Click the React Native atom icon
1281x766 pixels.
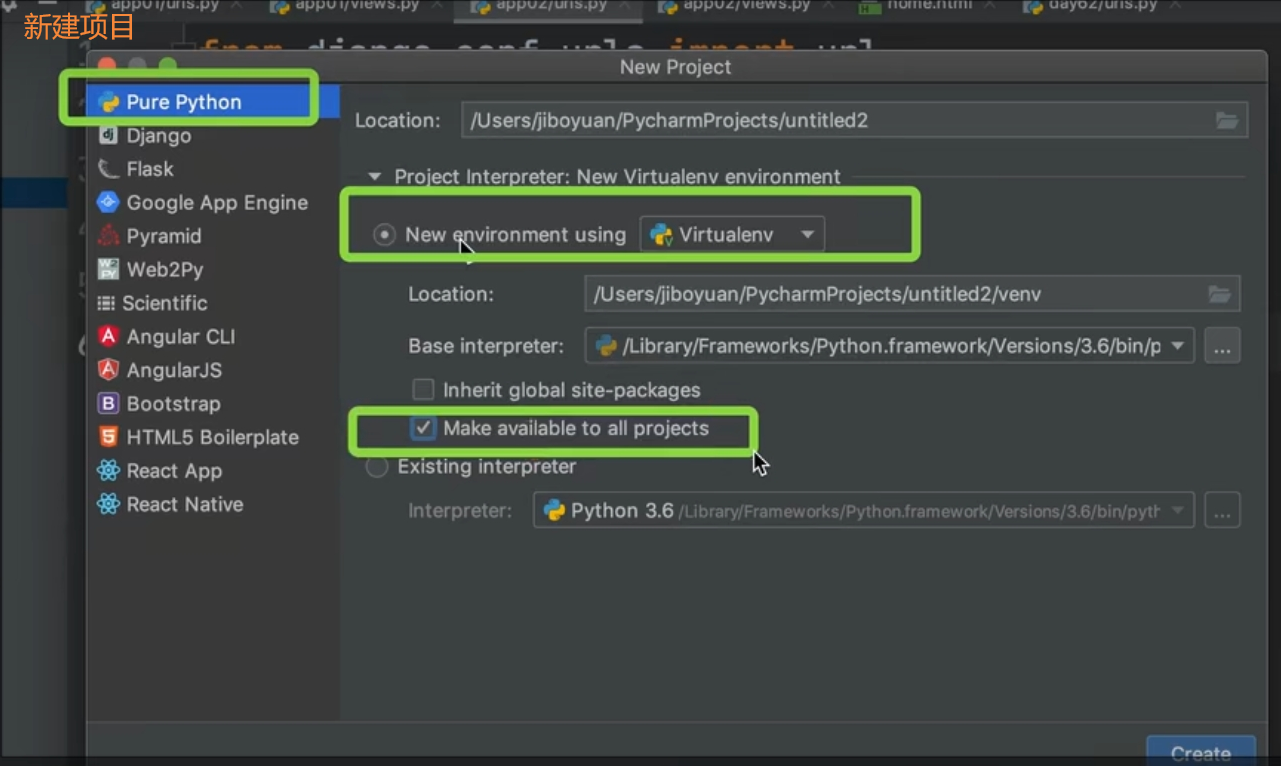[108, 504]
